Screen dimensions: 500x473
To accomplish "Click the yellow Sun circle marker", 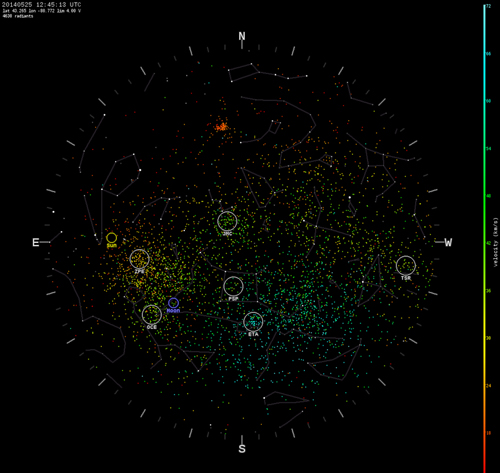I will (111, 238).
